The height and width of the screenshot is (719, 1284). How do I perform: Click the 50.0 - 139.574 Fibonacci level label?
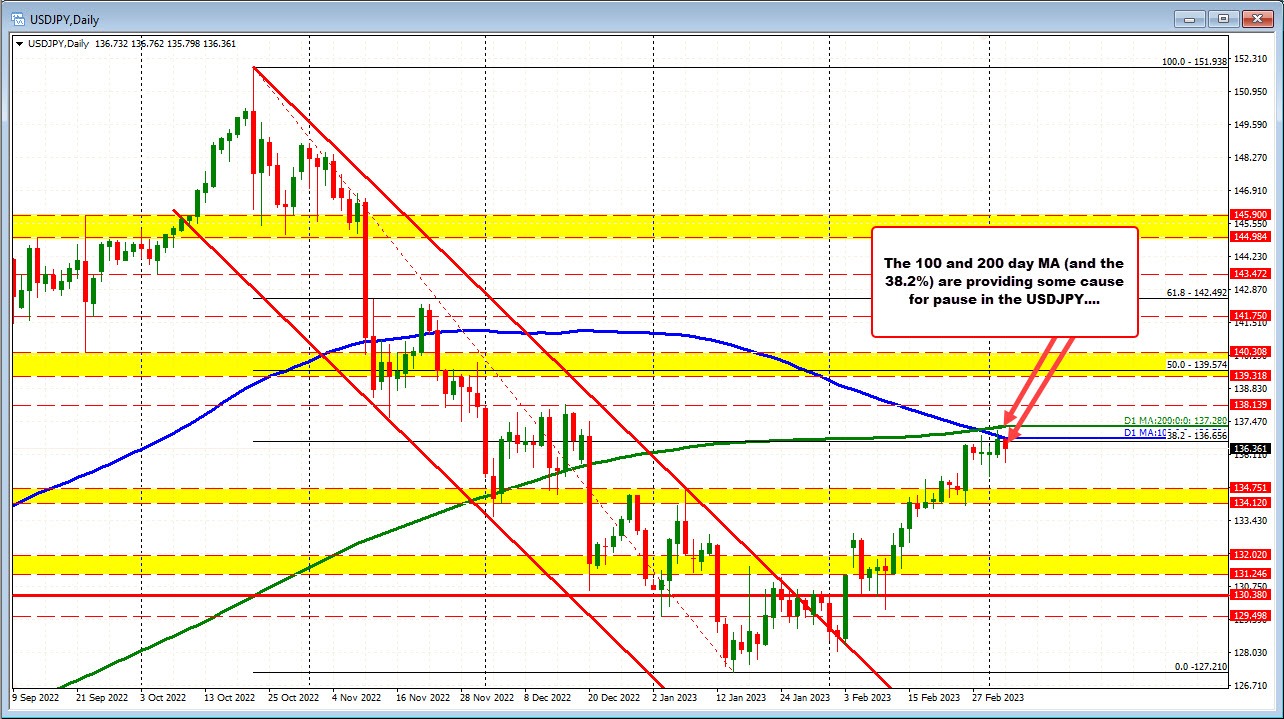[1196, 365]
